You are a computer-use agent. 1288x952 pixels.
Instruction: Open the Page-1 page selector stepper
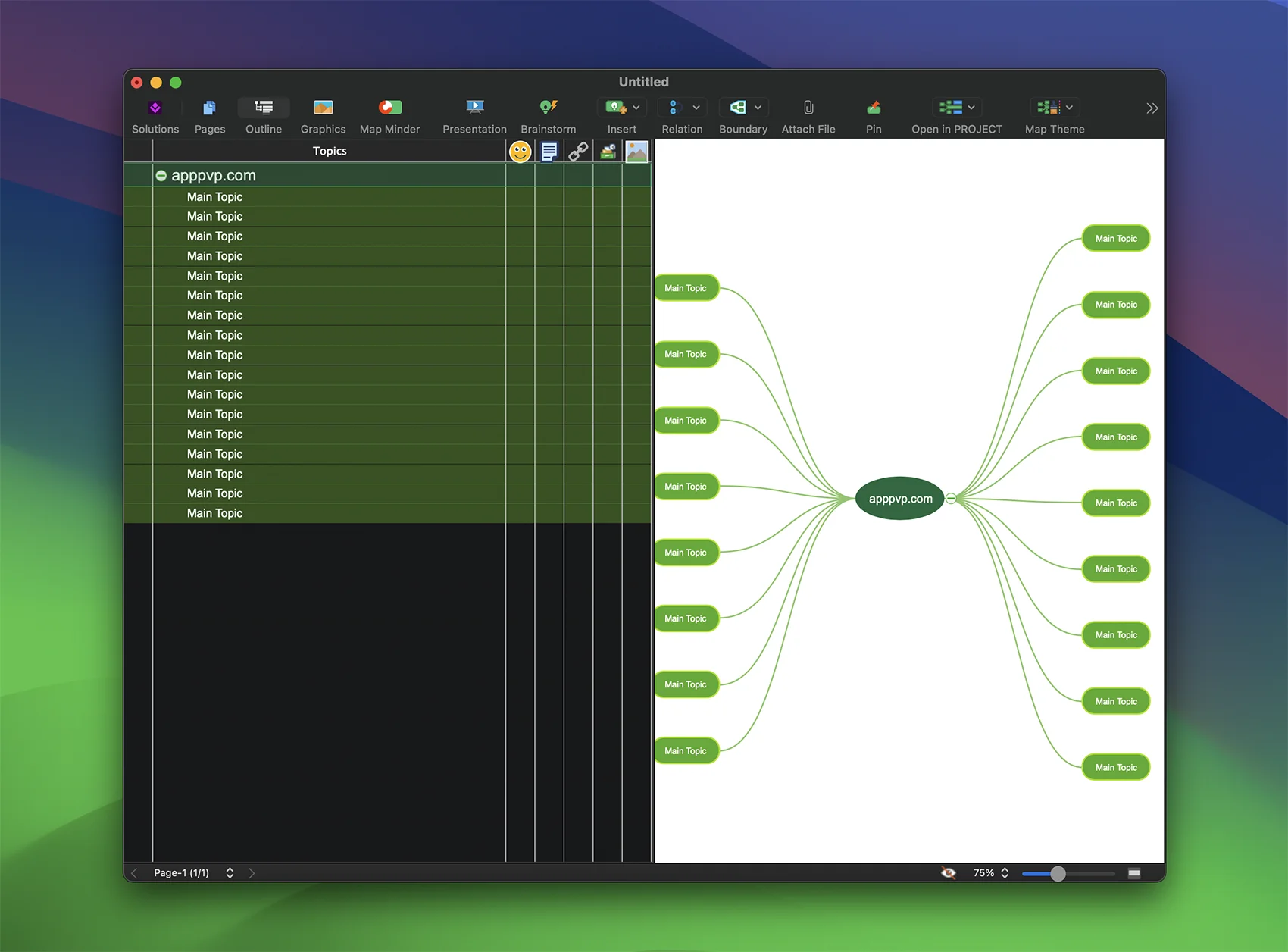click(230, 873)
